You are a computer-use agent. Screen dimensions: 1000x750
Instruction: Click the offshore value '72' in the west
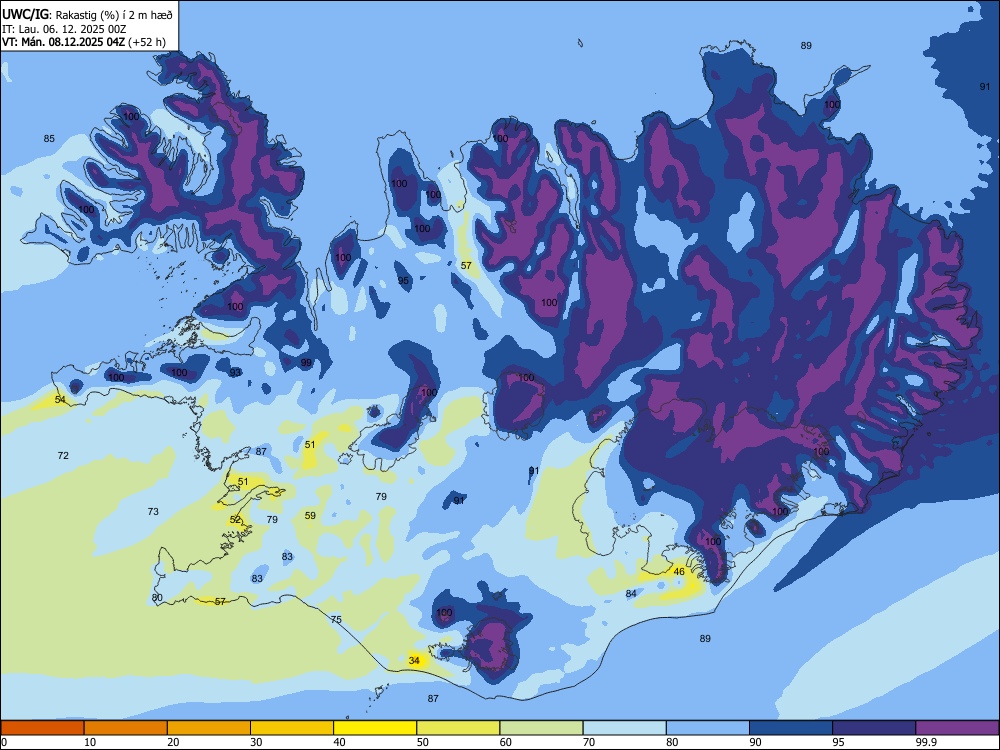pos(63,455)
